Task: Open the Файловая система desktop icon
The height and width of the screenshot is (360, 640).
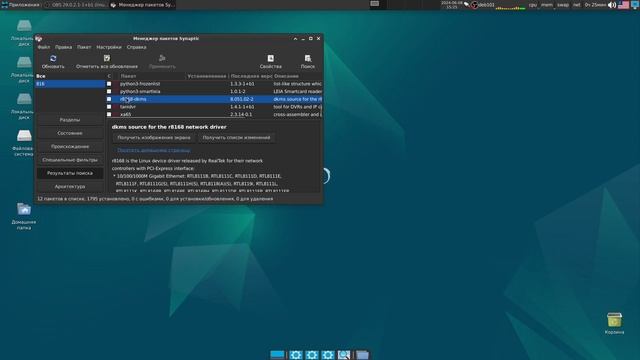Action: (x=24, y=143)
